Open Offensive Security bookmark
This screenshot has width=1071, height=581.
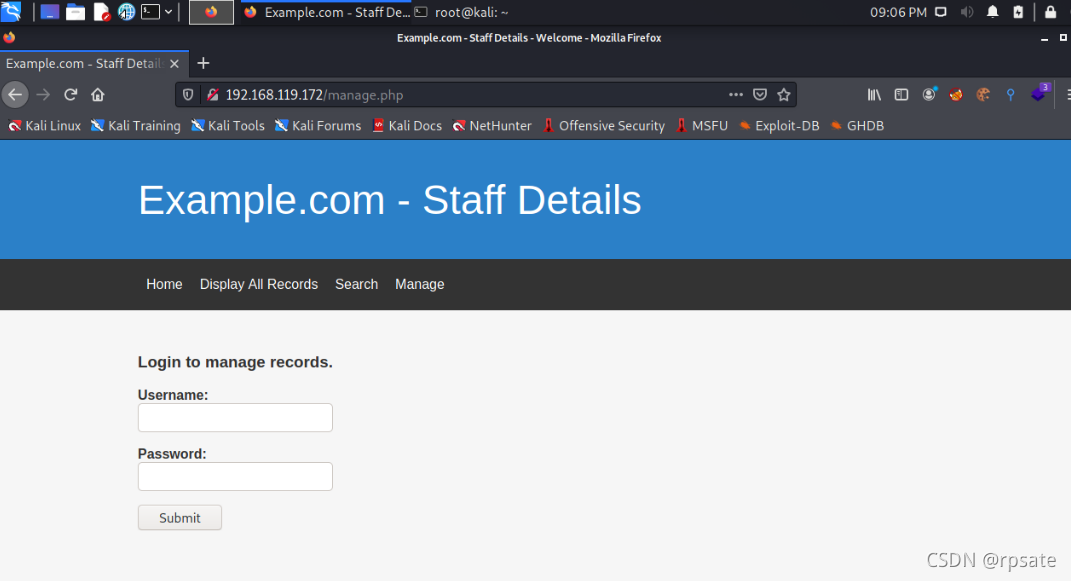click(604, 126)
